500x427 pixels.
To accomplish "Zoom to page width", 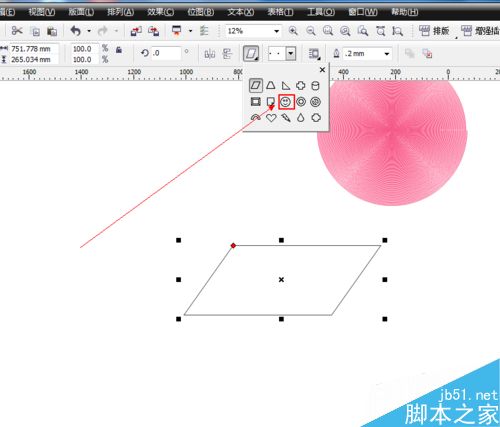I will coord(380,31).
